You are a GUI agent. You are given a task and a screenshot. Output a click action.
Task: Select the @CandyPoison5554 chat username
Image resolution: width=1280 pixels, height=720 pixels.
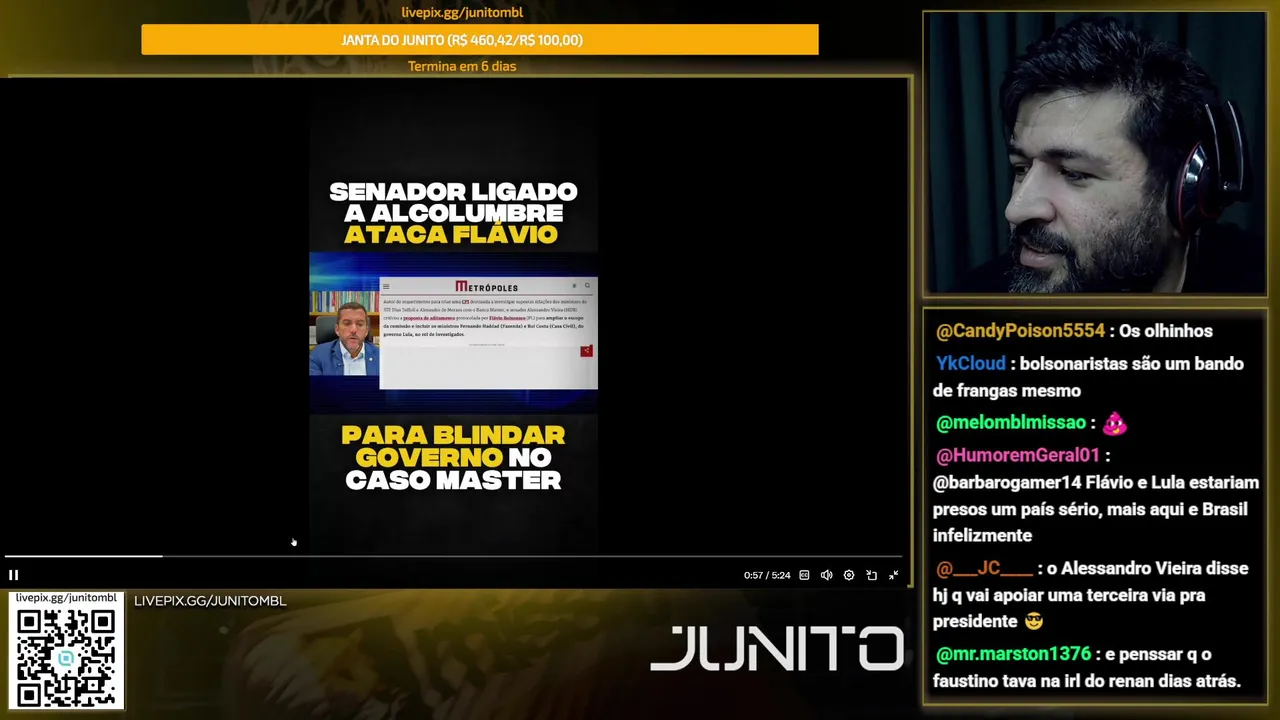click(1021, 331)
